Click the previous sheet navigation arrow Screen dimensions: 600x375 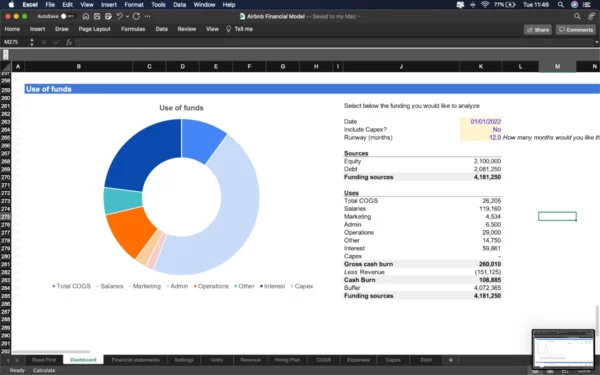pyautogui.click(x=8, y=360)
